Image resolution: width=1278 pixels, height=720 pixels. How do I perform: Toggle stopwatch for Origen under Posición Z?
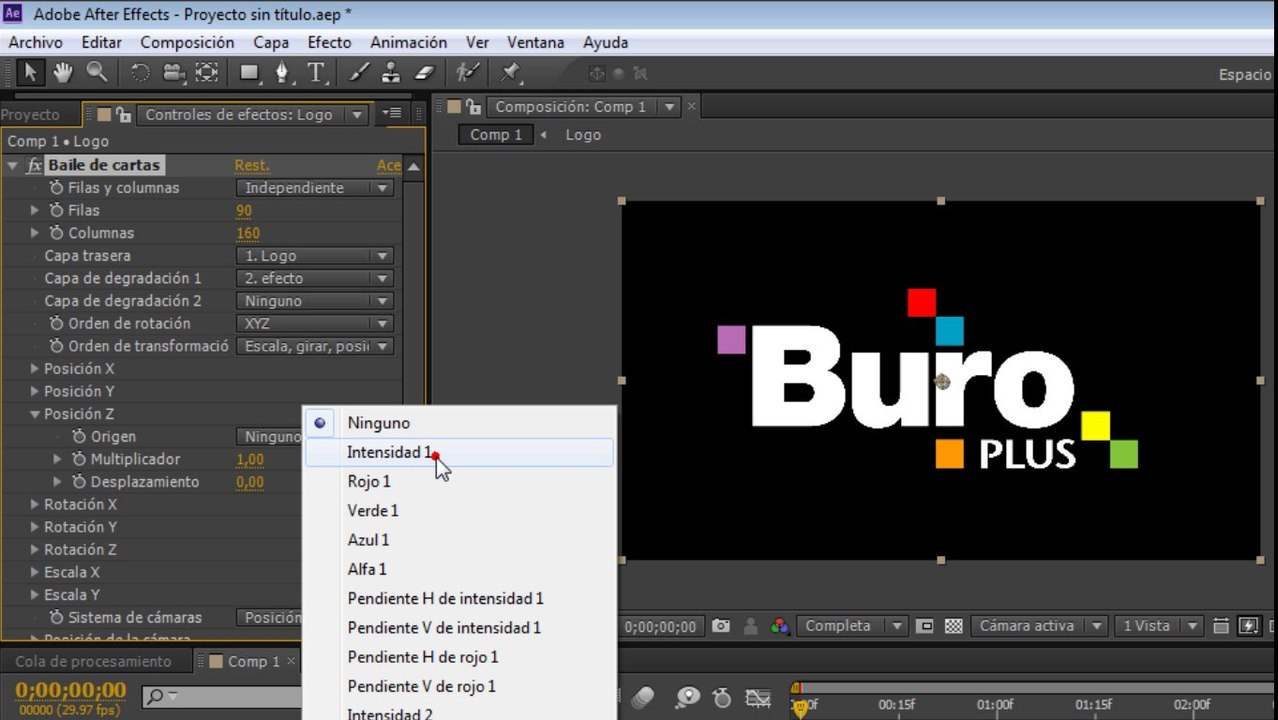click(x=80, y=436)
